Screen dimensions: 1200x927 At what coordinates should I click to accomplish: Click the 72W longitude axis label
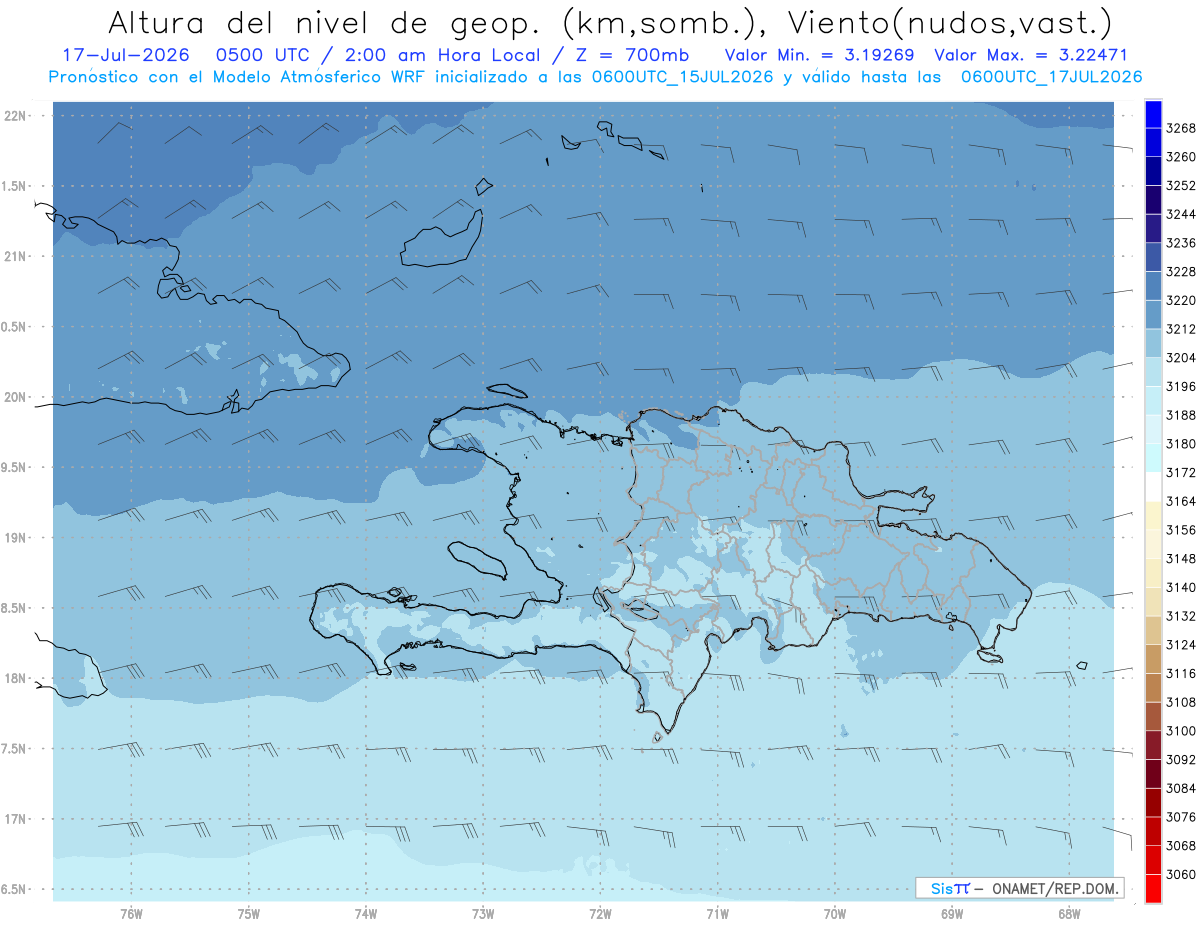[x=601, y=914]
